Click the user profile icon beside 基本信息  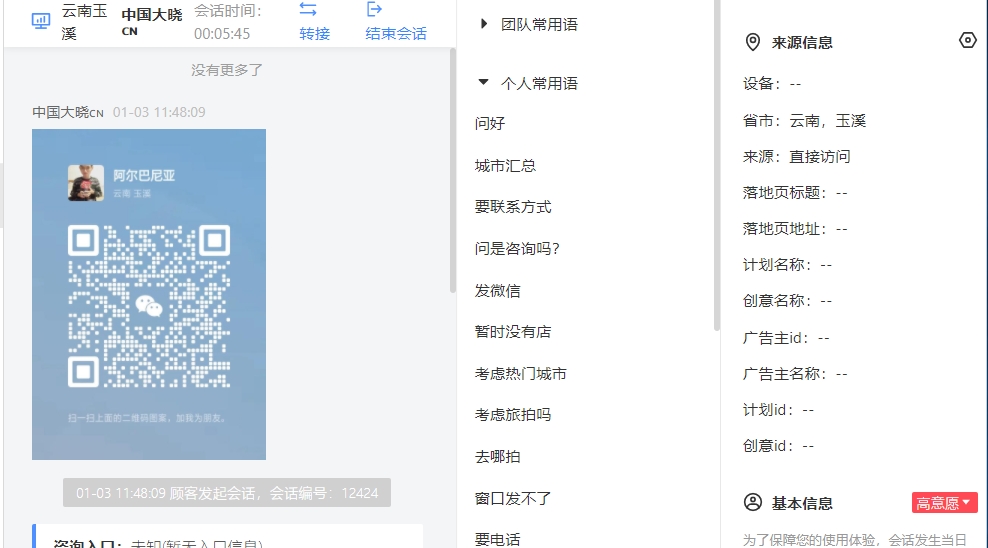click(752, 503)
